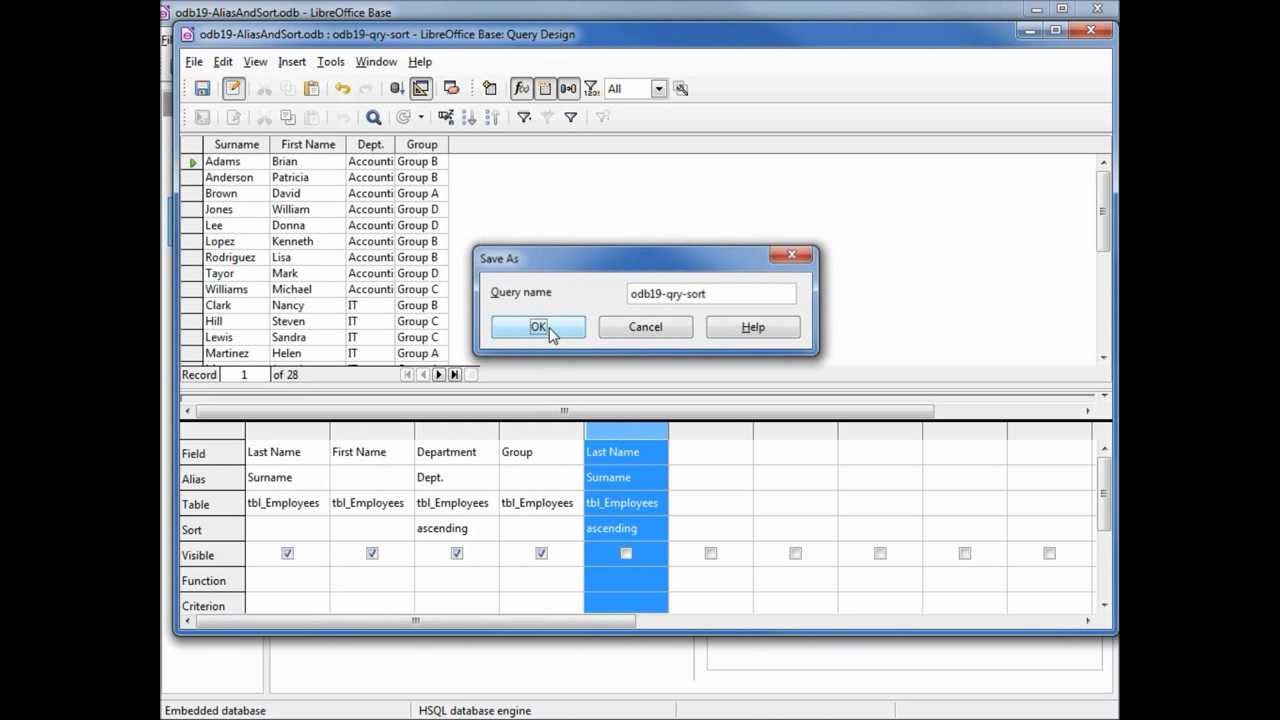The width and height of the screenshot is (1280, 720).
Task: Uncheck Visible for the Group column
Action: coord(541,553)
